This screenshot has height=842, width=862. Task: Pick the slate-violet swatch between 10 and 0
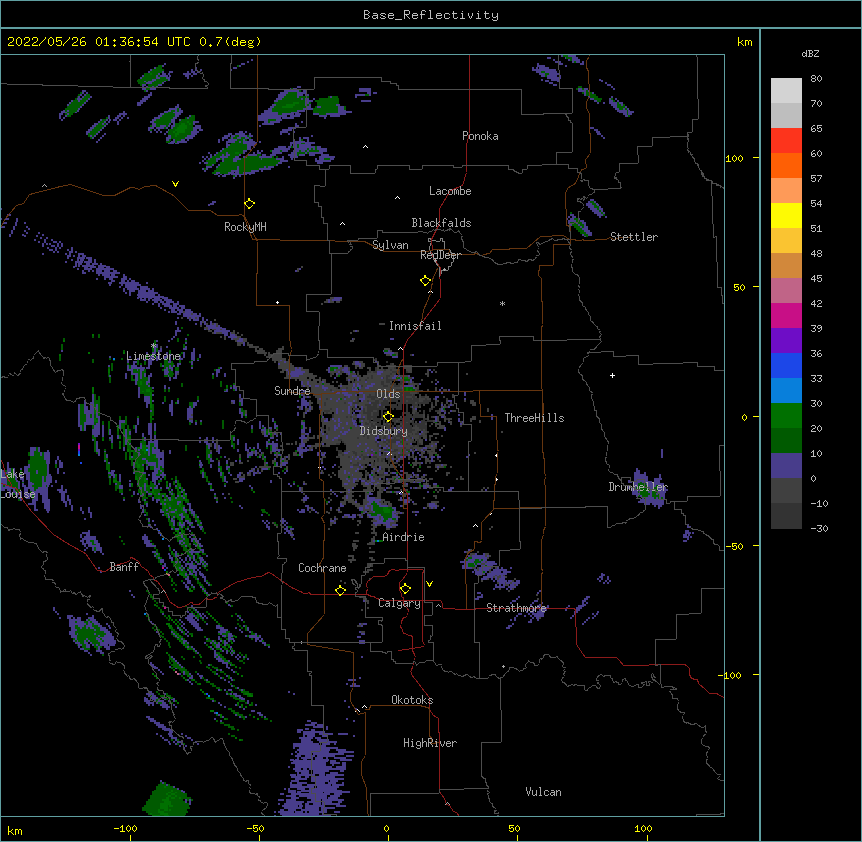coord(786,466)
